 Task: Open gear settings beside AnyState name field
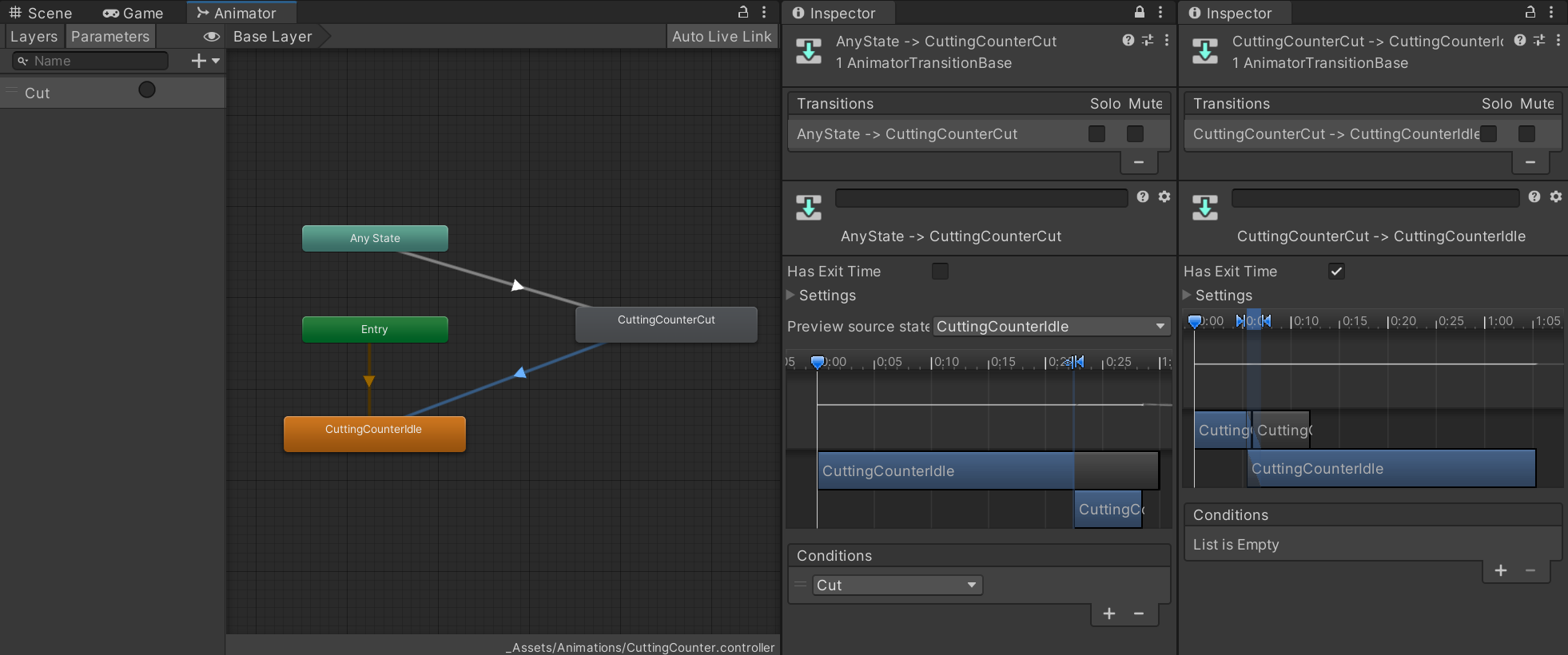coord(1164,196)
